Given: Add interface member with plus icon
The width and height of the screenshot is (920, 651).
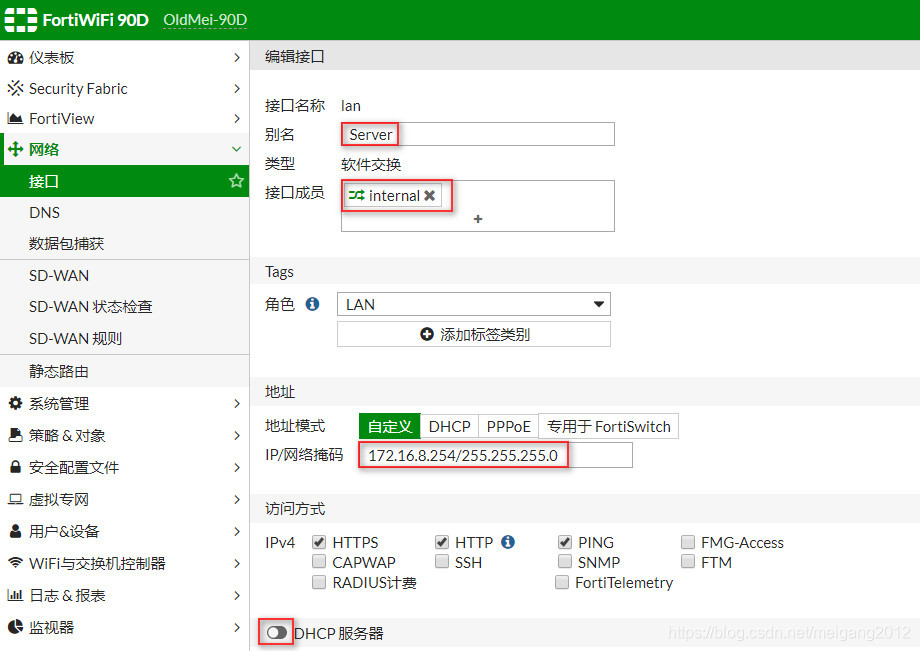Looking at the screenshot, I should pyautogui.click(x=478, y=219).
